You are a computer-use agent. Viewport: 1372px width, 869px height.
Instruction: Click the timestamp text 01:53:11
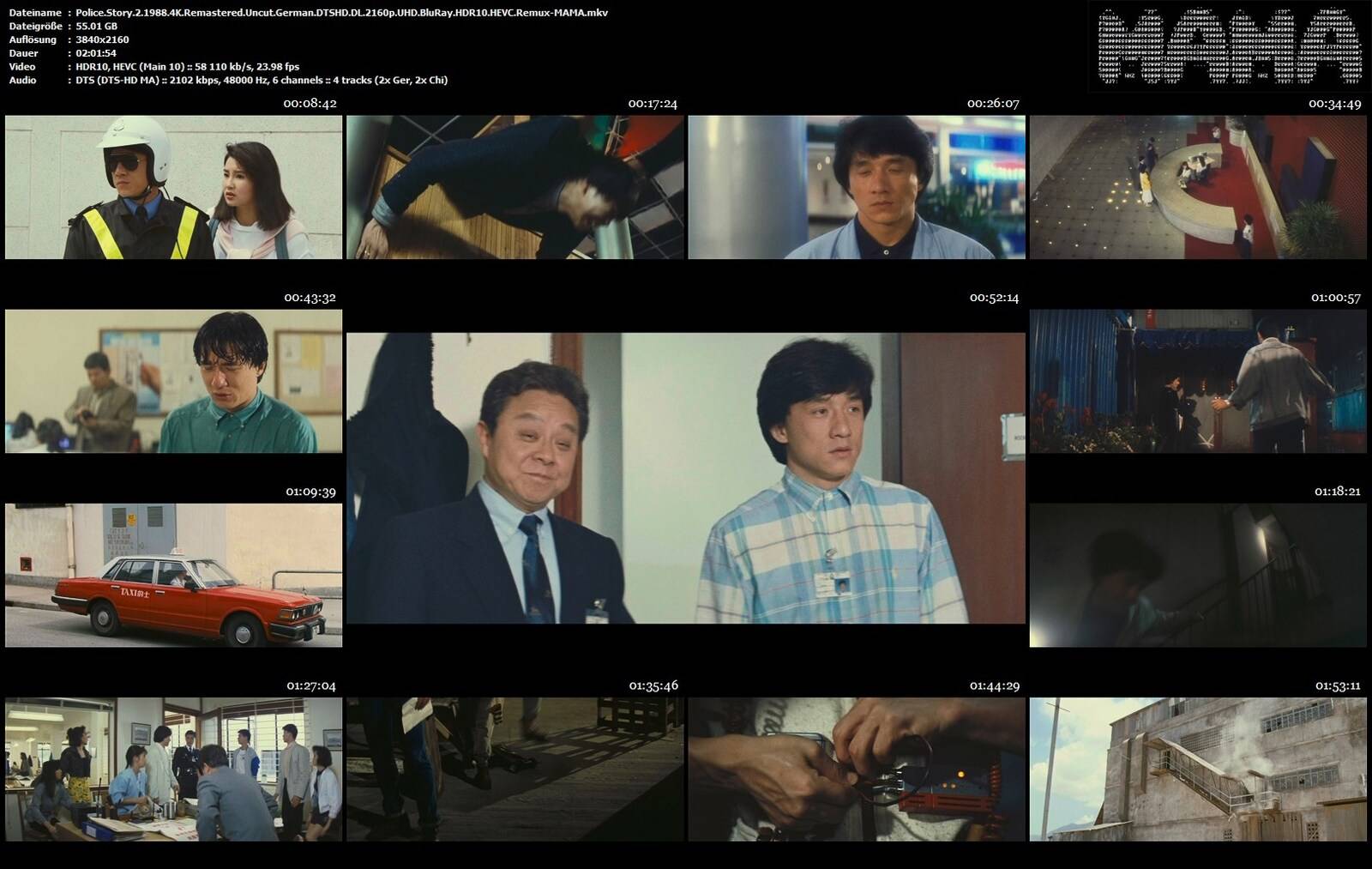(x=1338, y=685)
